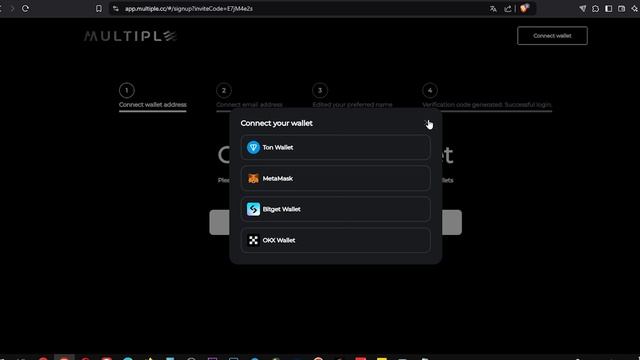The image size is (640, 360).
Task: Open the translate page icon
Action: (x=493, y=9)
